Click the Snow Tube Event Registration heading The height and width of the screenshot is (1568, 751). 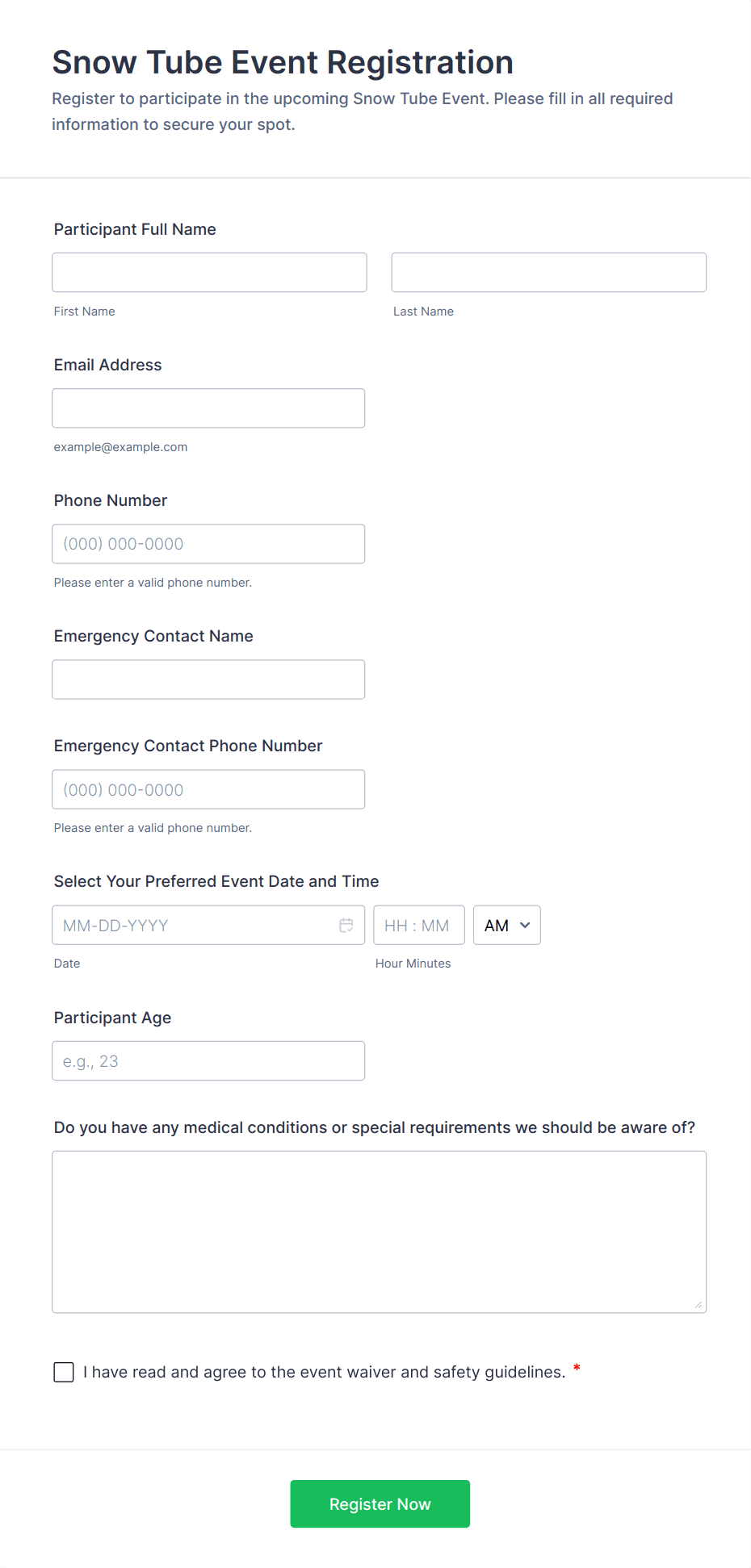click(283, 62)
